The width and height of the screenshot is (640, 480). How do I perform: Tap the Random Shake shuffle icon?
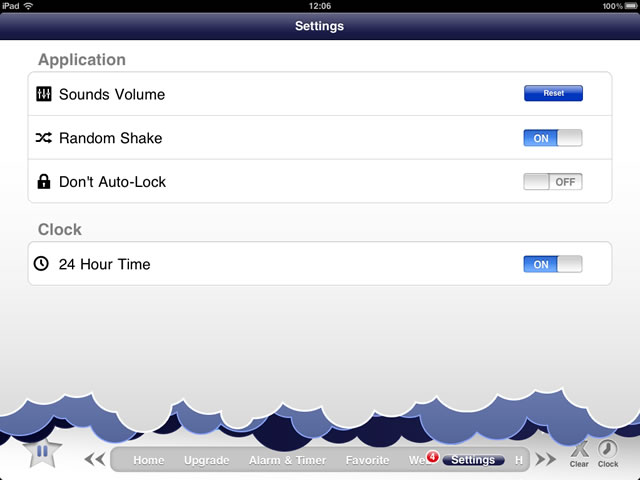(44, 138)
